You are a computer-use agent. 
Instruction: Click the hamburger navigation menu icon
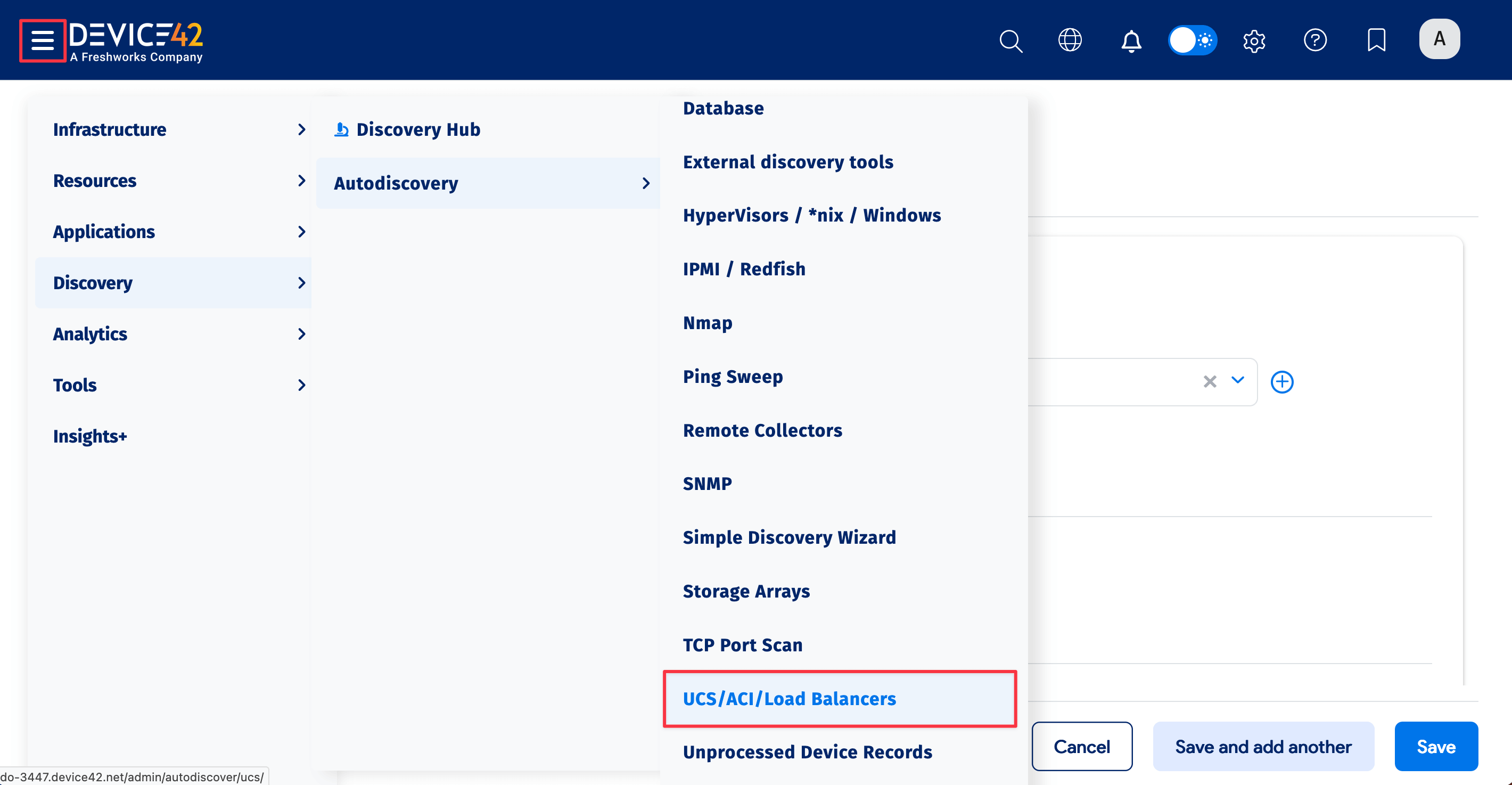pyautogui.click(x=42, y=41)
